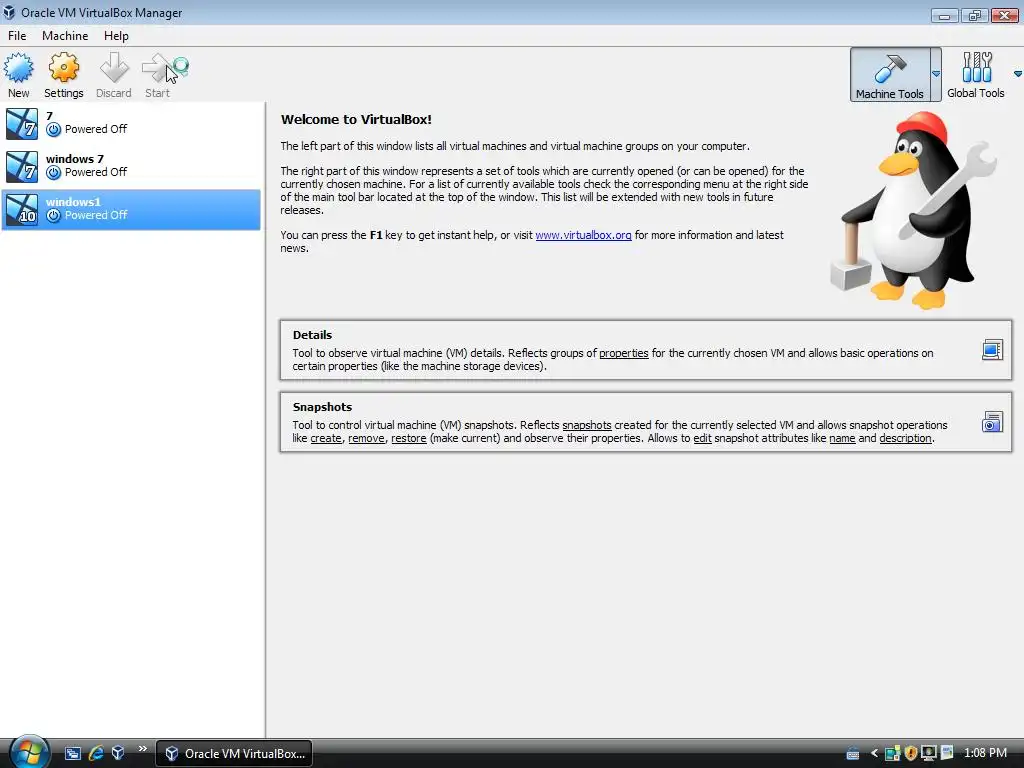
Task: Open Global Tools
Action: tap(976, 74)
